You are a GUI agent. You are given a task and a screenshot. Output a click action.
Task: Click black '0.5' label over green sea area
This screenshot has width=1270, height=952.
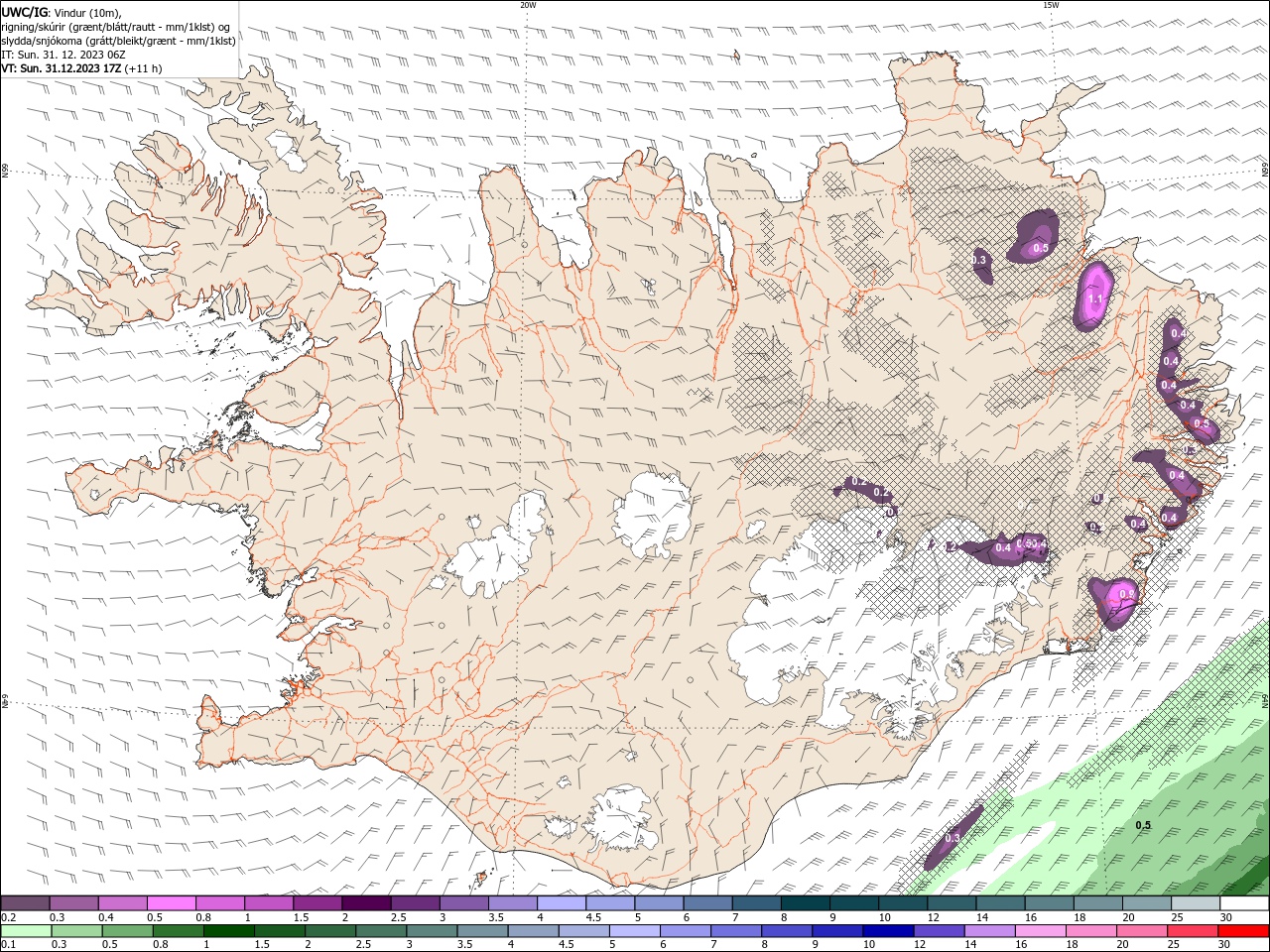[1143, 825]
